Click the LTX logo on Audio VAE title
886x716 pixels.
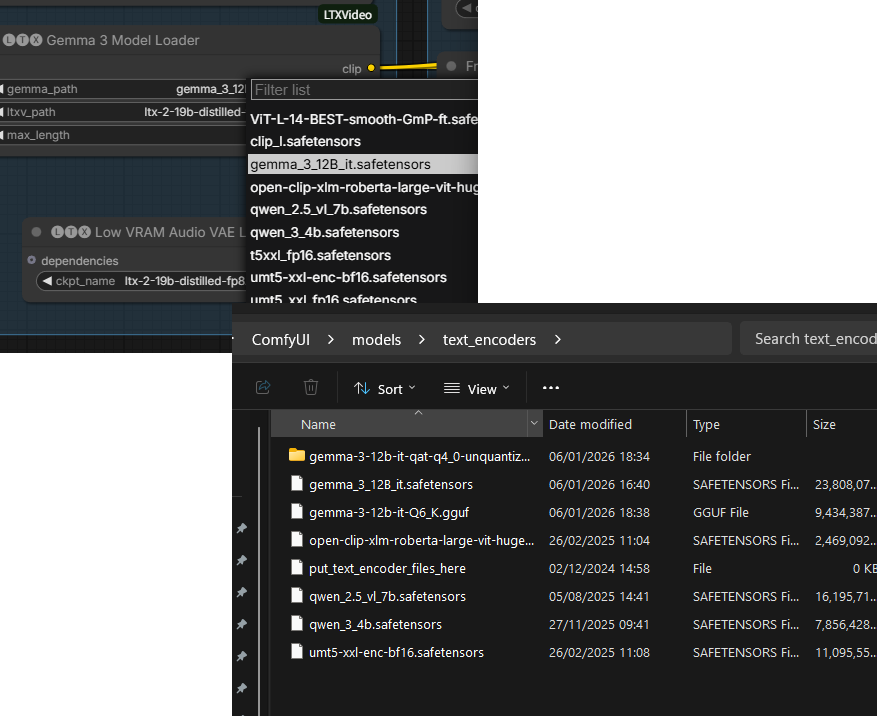tap(71, 232)
